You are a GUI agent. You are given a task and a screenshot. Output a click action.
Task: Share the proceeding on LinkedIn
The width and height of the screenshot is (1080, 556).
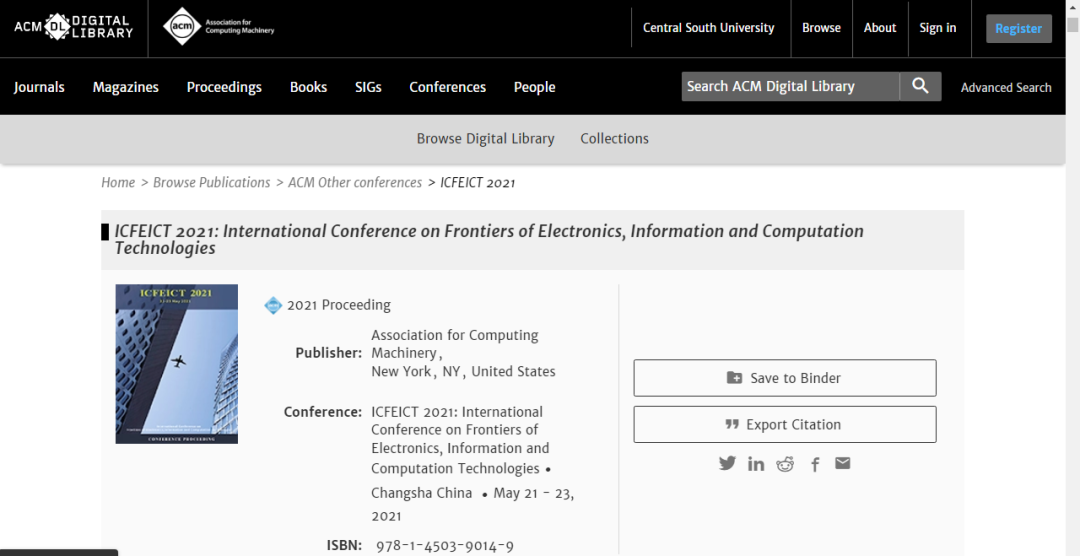(x=756, y=464)
